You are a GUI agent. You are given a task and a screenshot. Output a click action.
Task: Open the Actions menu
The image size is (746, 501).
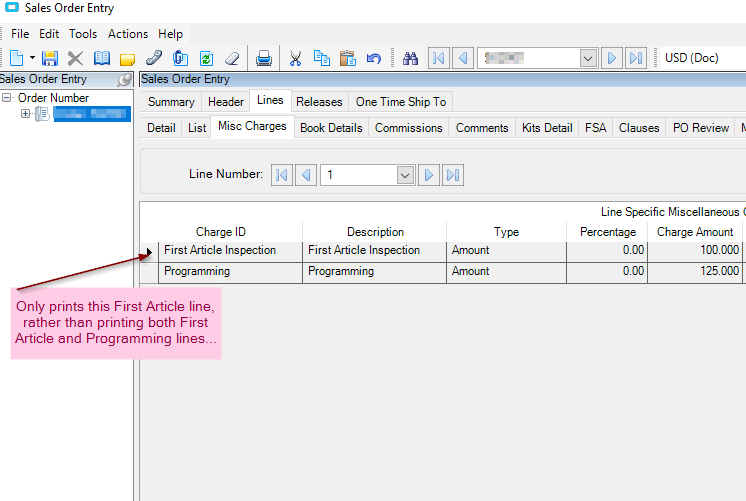click(x=128, y=34)
